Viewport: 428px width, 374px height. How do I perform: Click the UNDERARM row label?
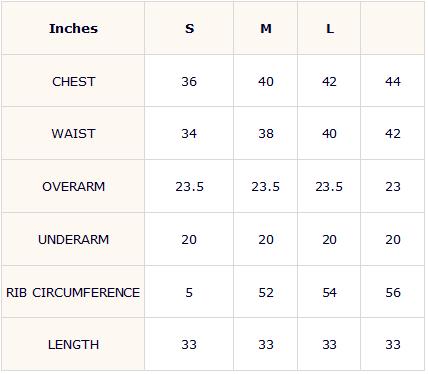click(x=73, y=239)
